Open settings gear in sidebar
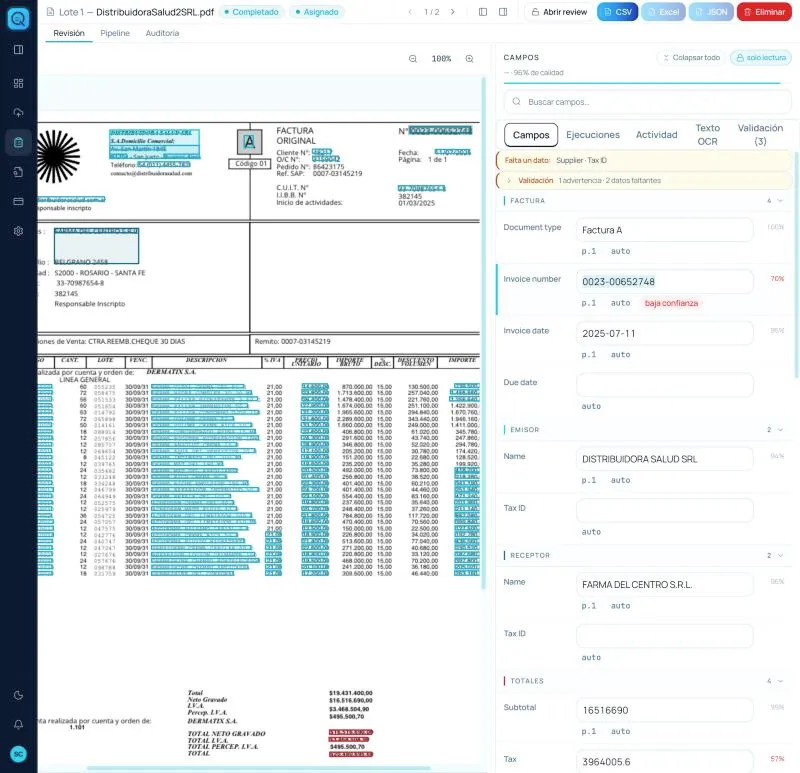 pyautogui.click(x=18, y=231)
